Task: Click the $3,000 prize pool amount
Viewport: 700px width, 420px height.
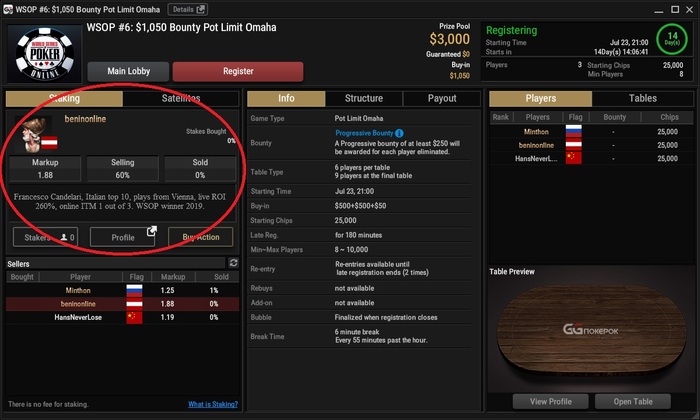Action: [450, 39]
